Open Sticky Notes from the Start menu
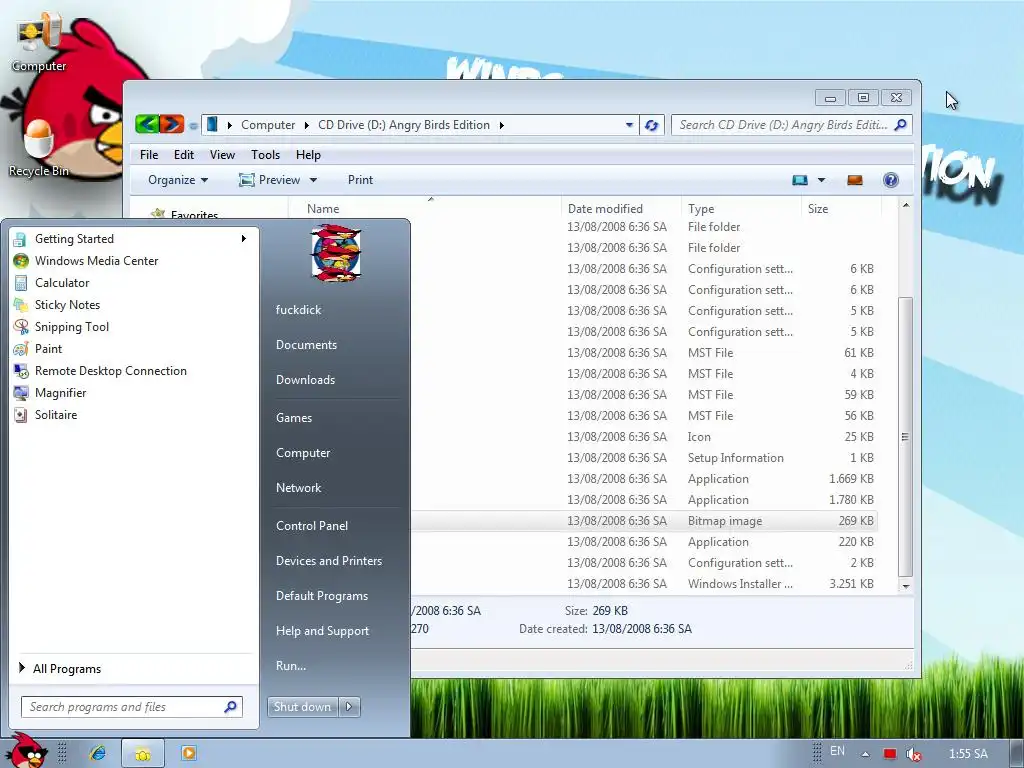 (131, 305)
